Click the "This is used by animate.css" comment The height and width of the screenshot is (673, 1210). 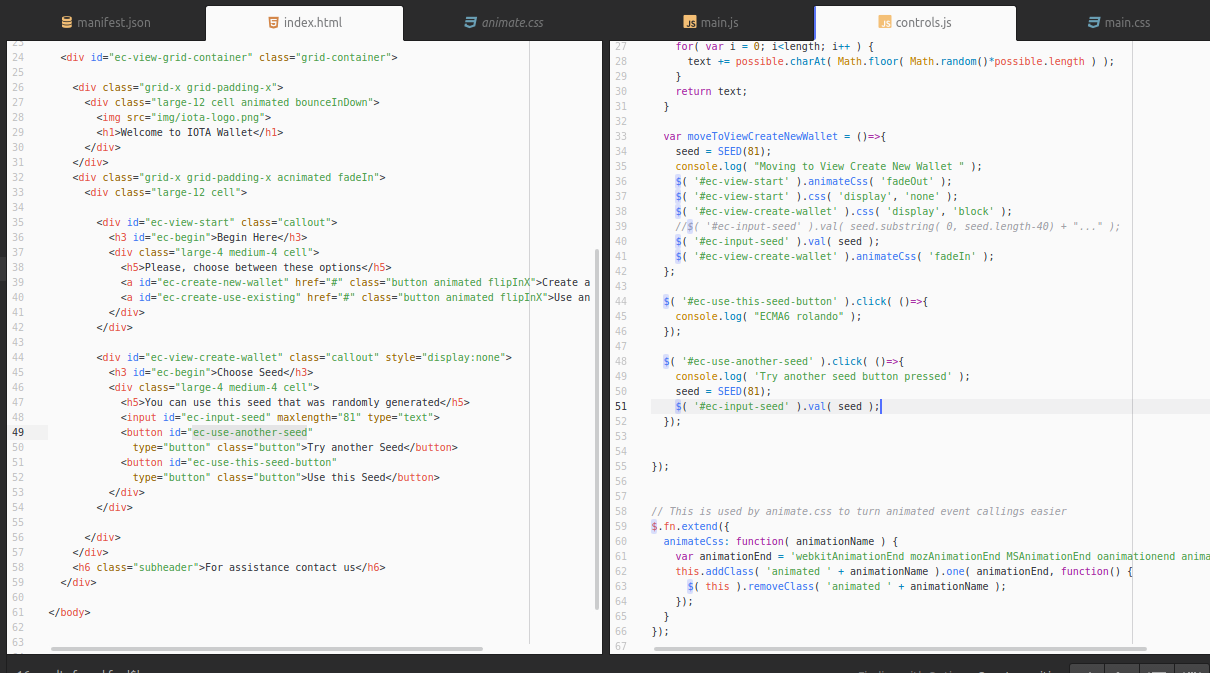point(859,511)
